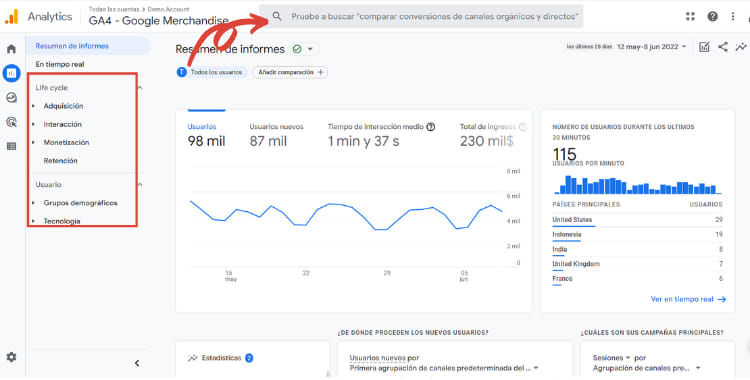The width and height of the screenshot is (750, 380).
Task: Follow the Ver en tiempo real link
Action: [688, 300]
